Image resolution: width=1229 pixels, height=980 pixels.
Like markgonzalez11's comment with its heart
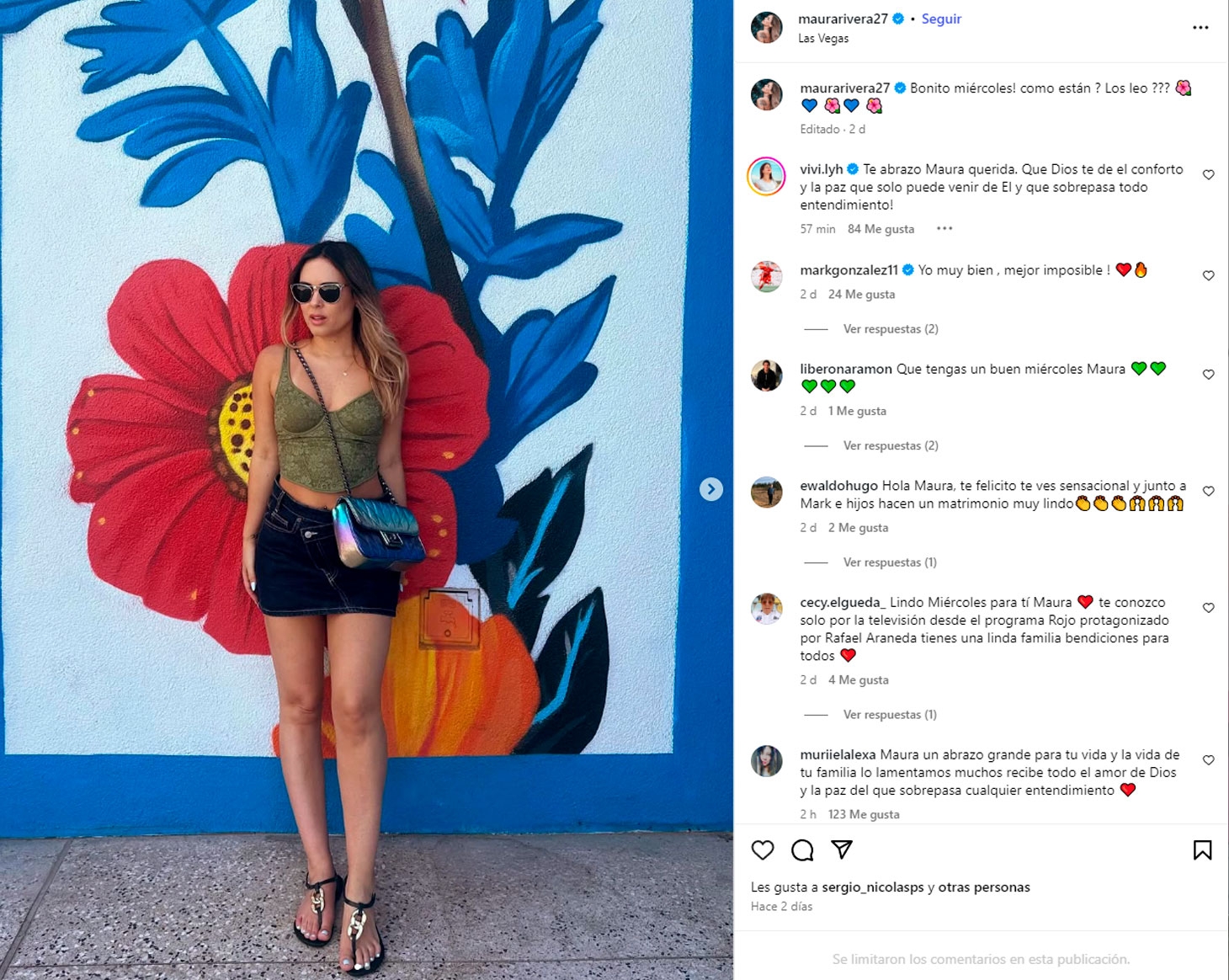tap(1208, 275)
